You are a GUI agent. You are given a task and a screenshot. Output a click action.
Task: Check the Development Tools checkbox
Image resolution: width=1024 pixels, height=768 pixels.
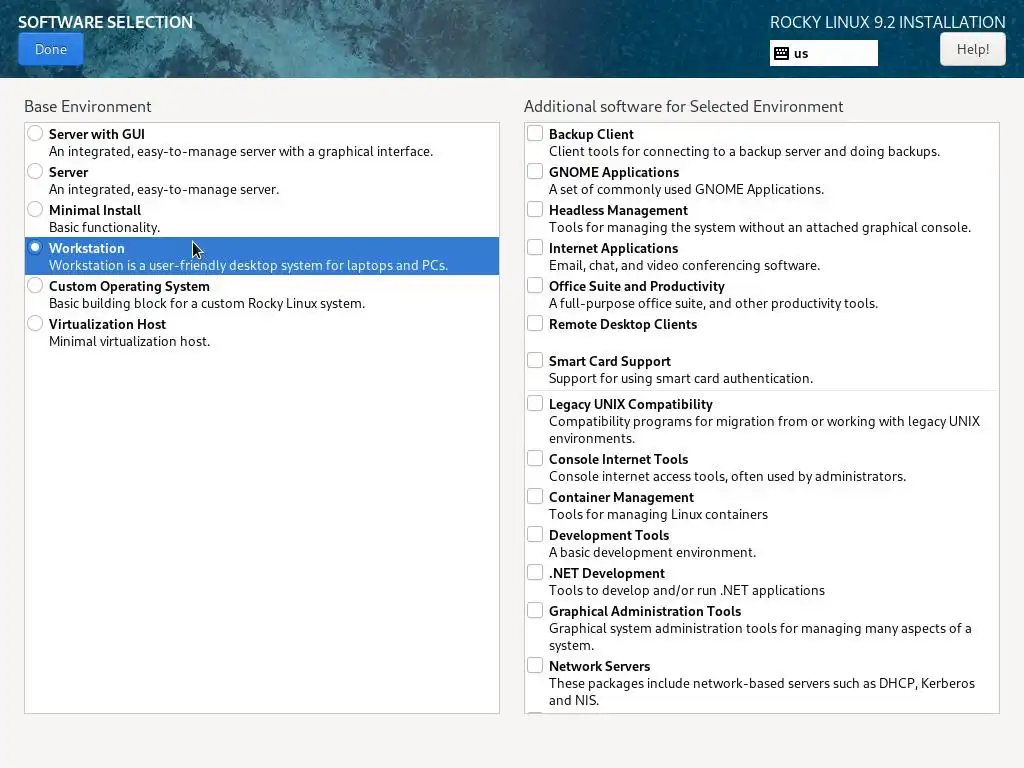535,534
